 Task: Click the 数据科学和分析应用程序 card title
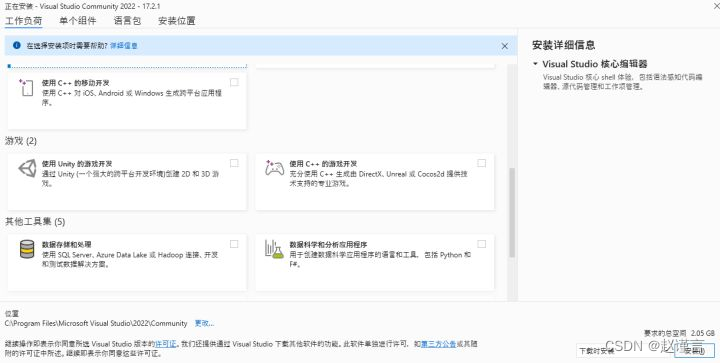pyautogui.click(x=328, y=245)
